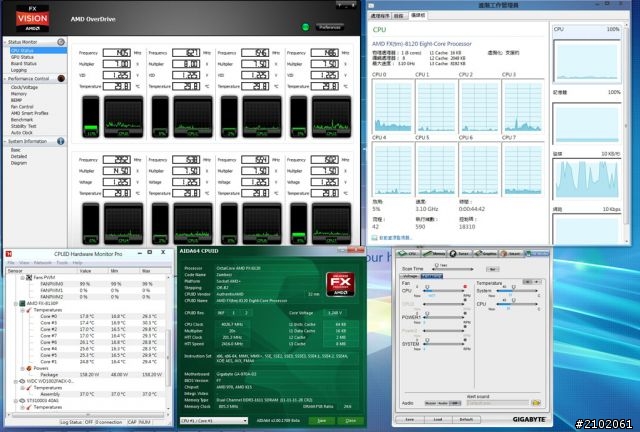This screenshot has height=432, width=640.
Task: Click the System Information blue info icon
Action: click(61, 141)
